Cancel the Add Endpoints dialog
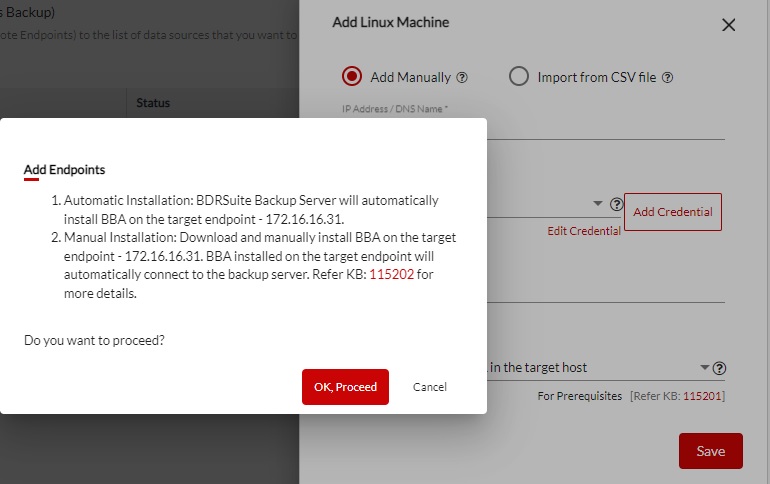The image size is (770, 484). tap(430, 387)
